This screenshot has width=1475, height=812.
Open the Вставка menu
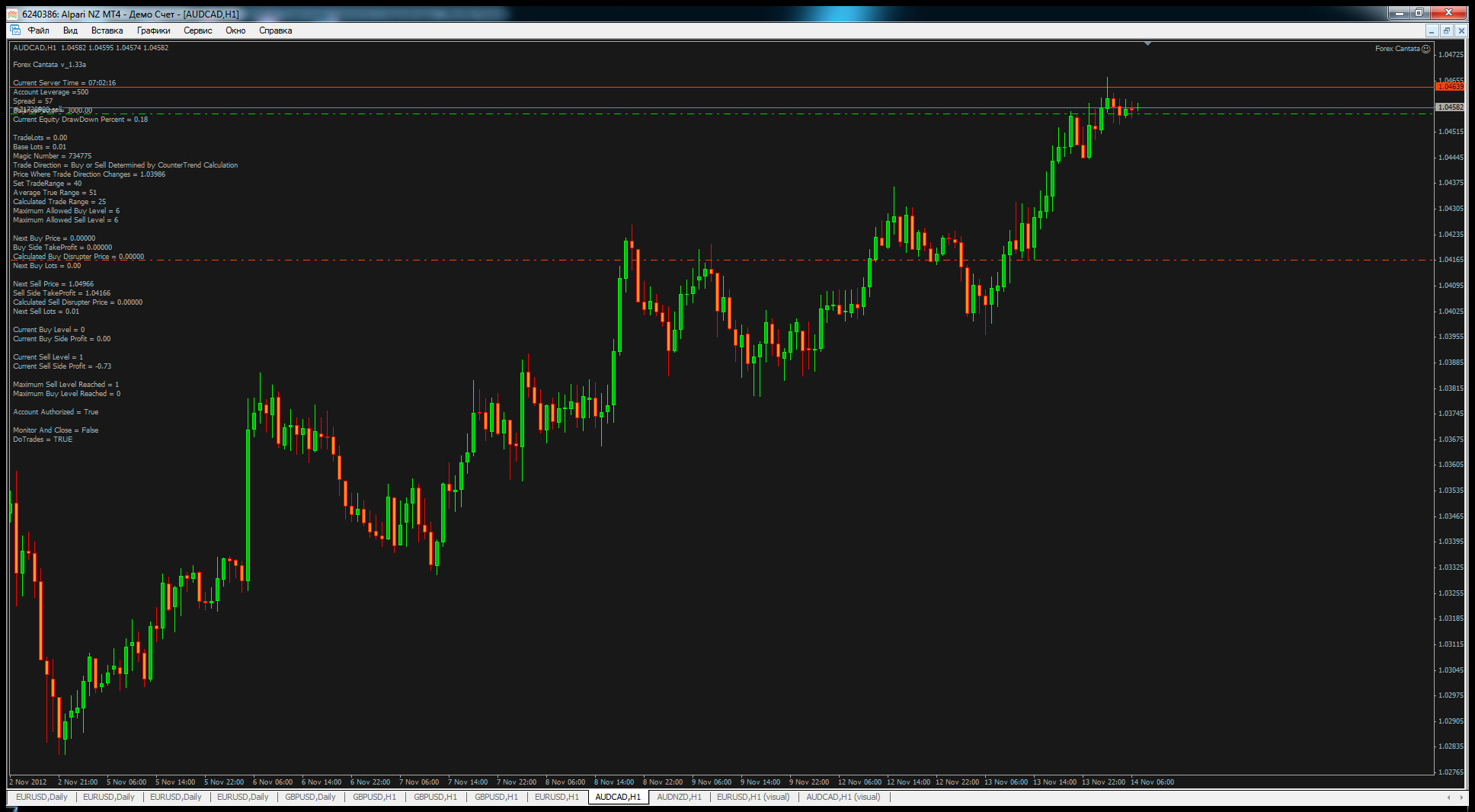click(x=107, y=30)
